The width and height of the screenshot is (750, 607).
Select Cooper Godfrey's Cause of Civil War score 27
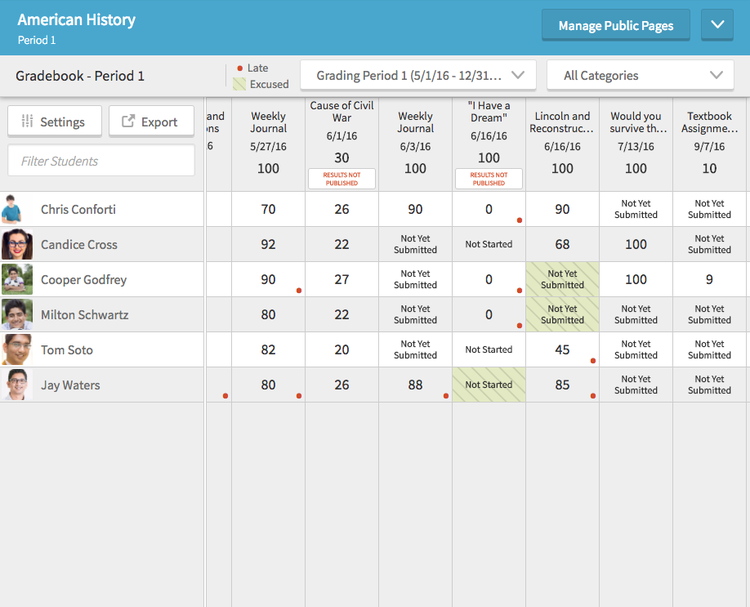[x=342, y=279]
